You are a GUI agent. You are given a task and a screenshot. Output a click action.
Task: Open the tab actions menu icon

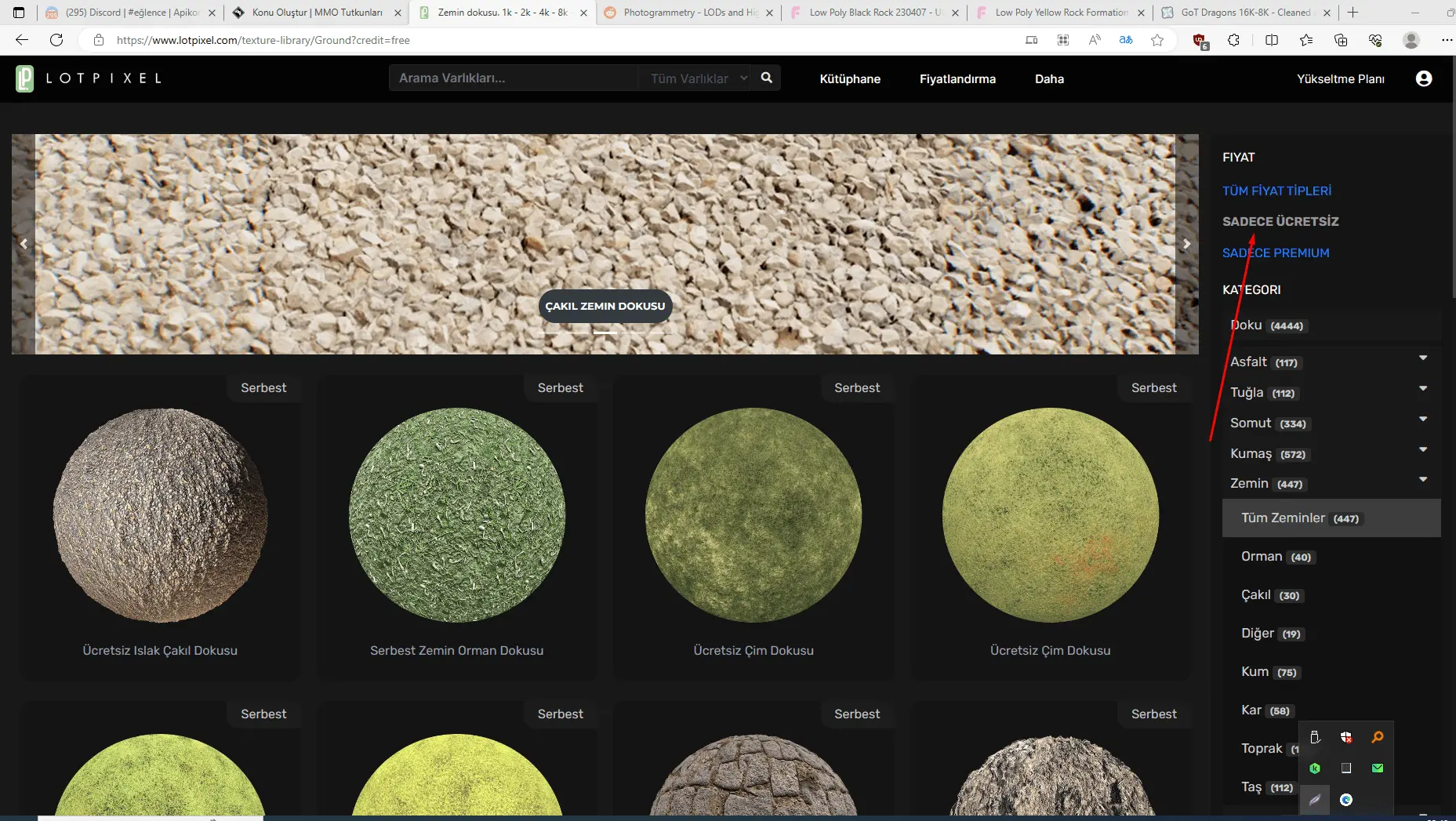(x=19, y=13)
